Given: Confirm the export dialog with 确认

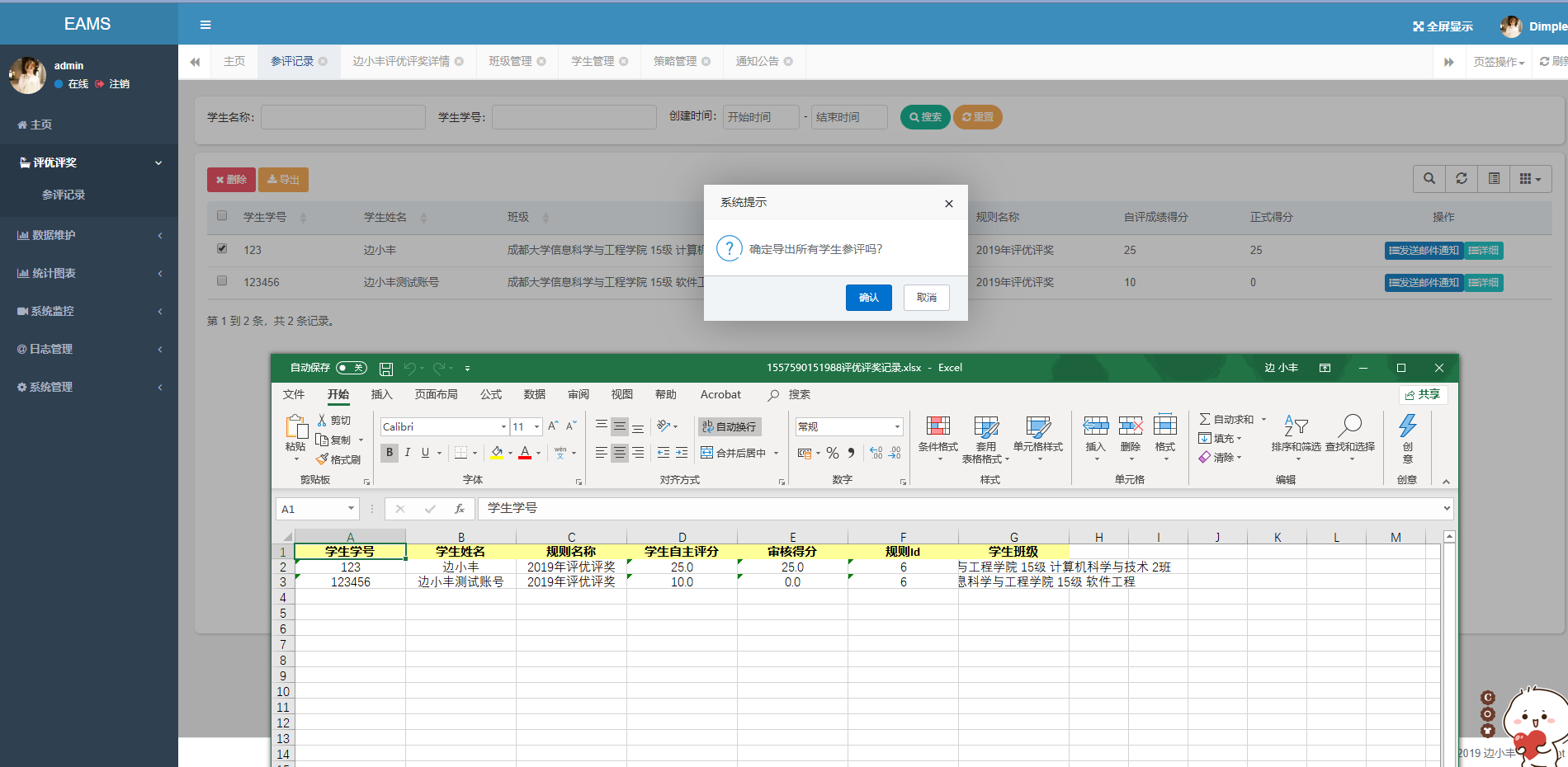Looking at the screenshot, I should click(x=869, y=298).
